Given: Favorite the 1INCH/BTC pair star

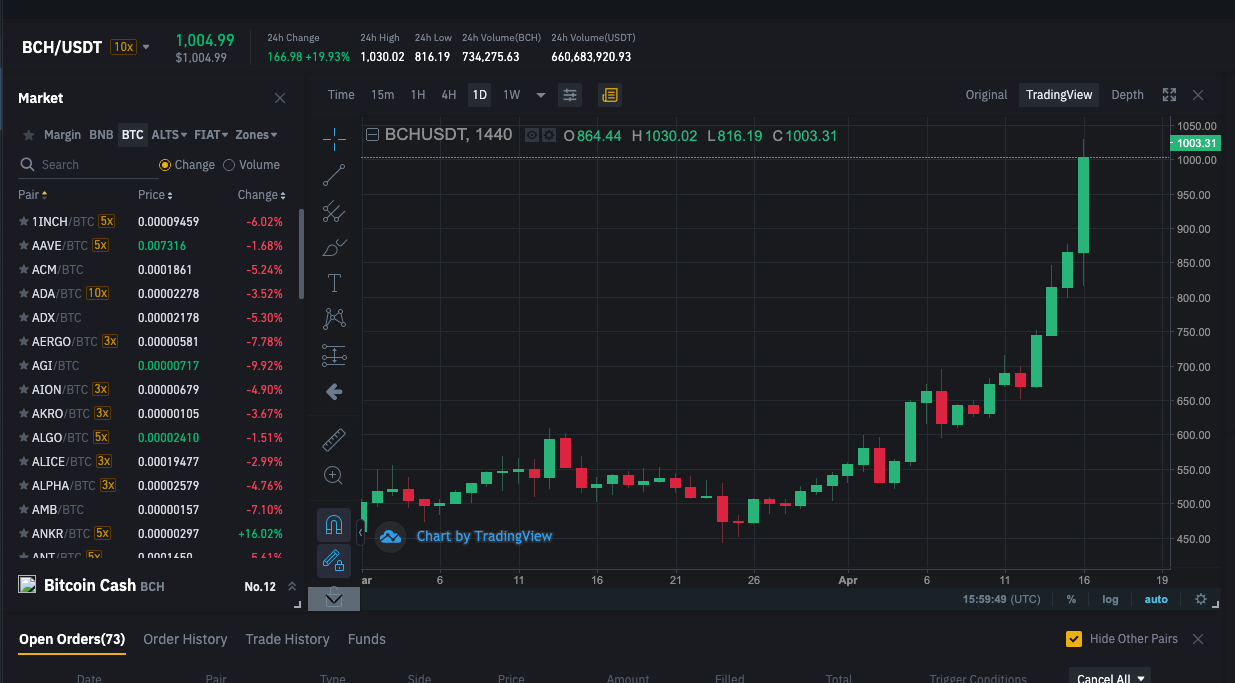Looking at the screenshot, I should point(24,221).
